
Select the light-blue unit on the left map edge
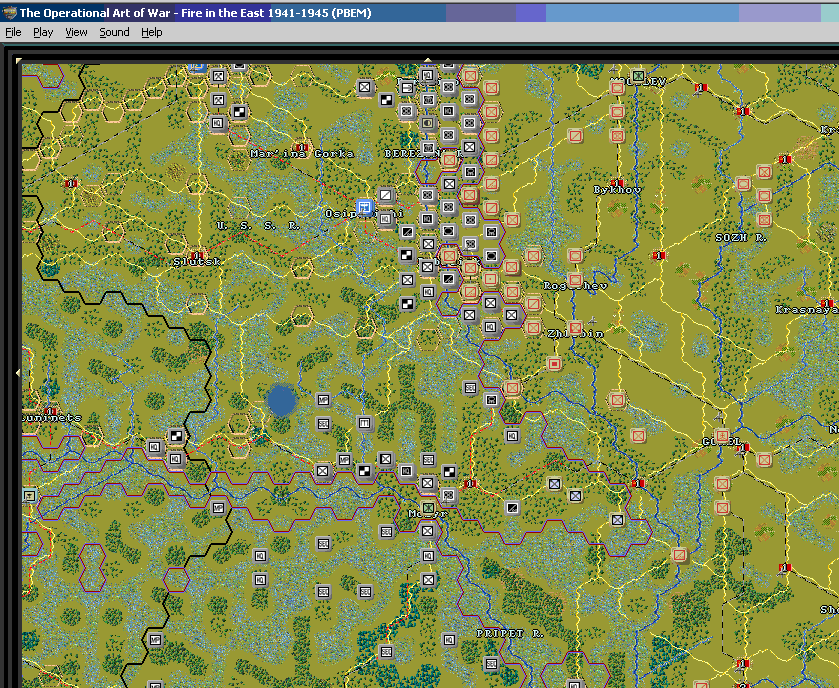coord(29,495)
